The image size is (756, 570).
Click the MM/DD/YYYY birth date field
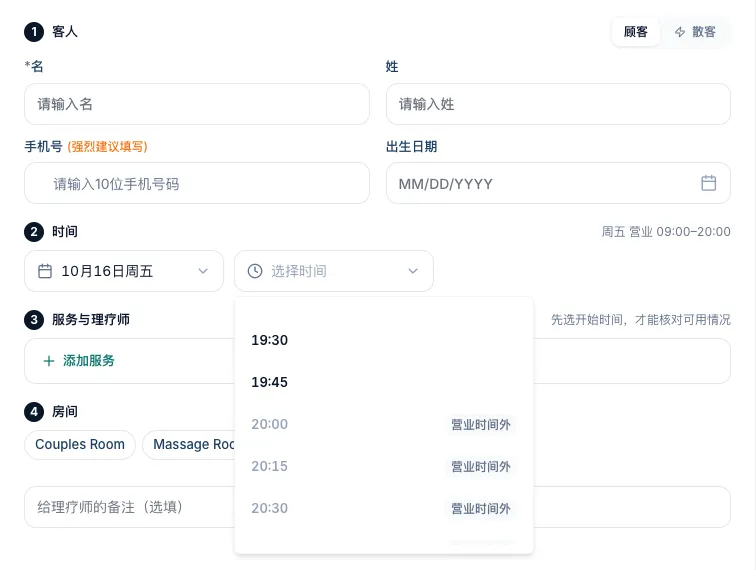[x=558, y=183]
